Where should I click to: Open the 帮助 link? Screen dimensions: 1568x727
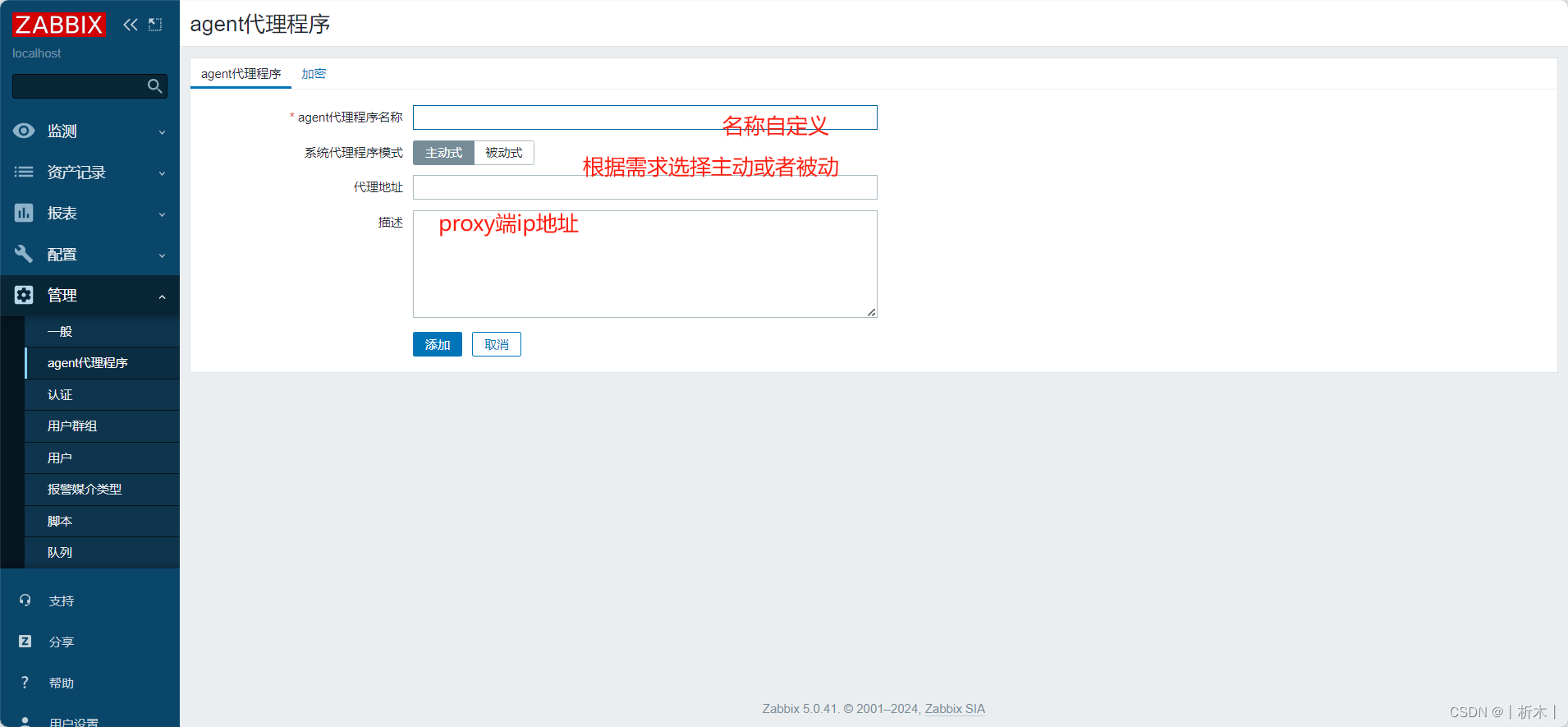pyautogui.click(x=62, y=683)
